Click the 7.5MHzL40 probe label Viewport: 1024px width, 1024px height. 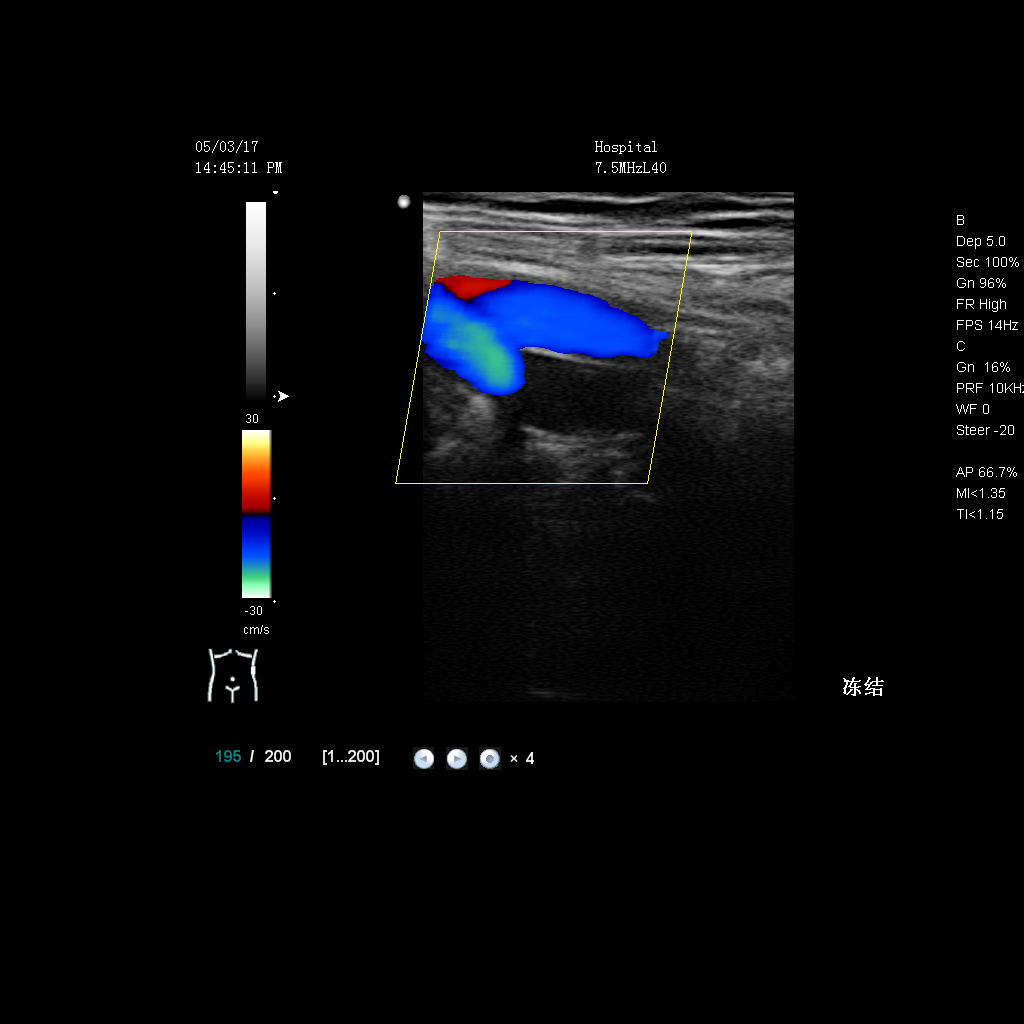630,168
